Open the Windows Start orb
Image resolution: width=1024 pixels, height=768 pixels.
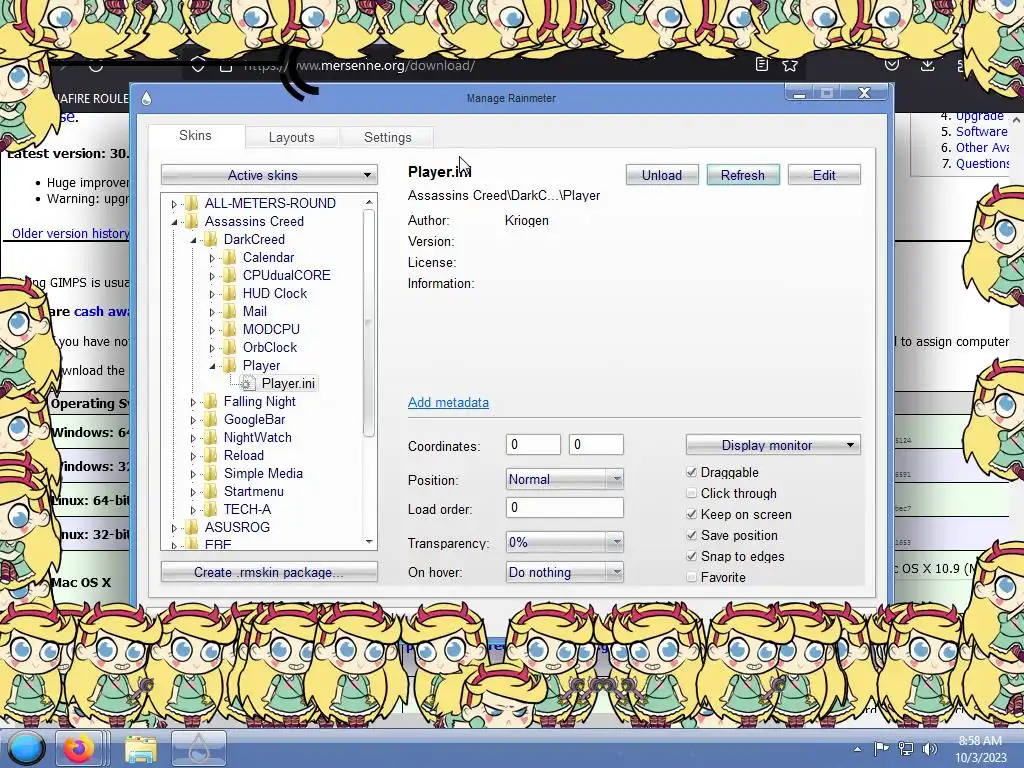coord(26,748)
